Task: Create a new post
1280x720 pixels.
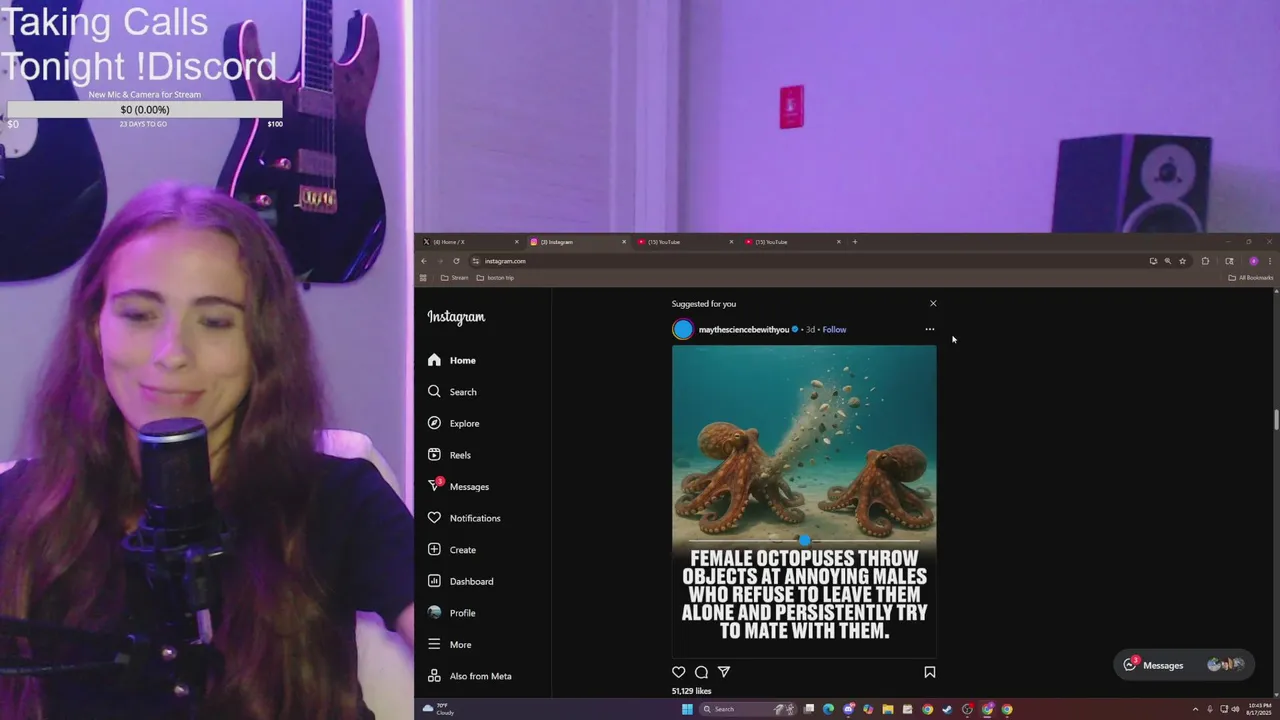Action: point(451,550)
